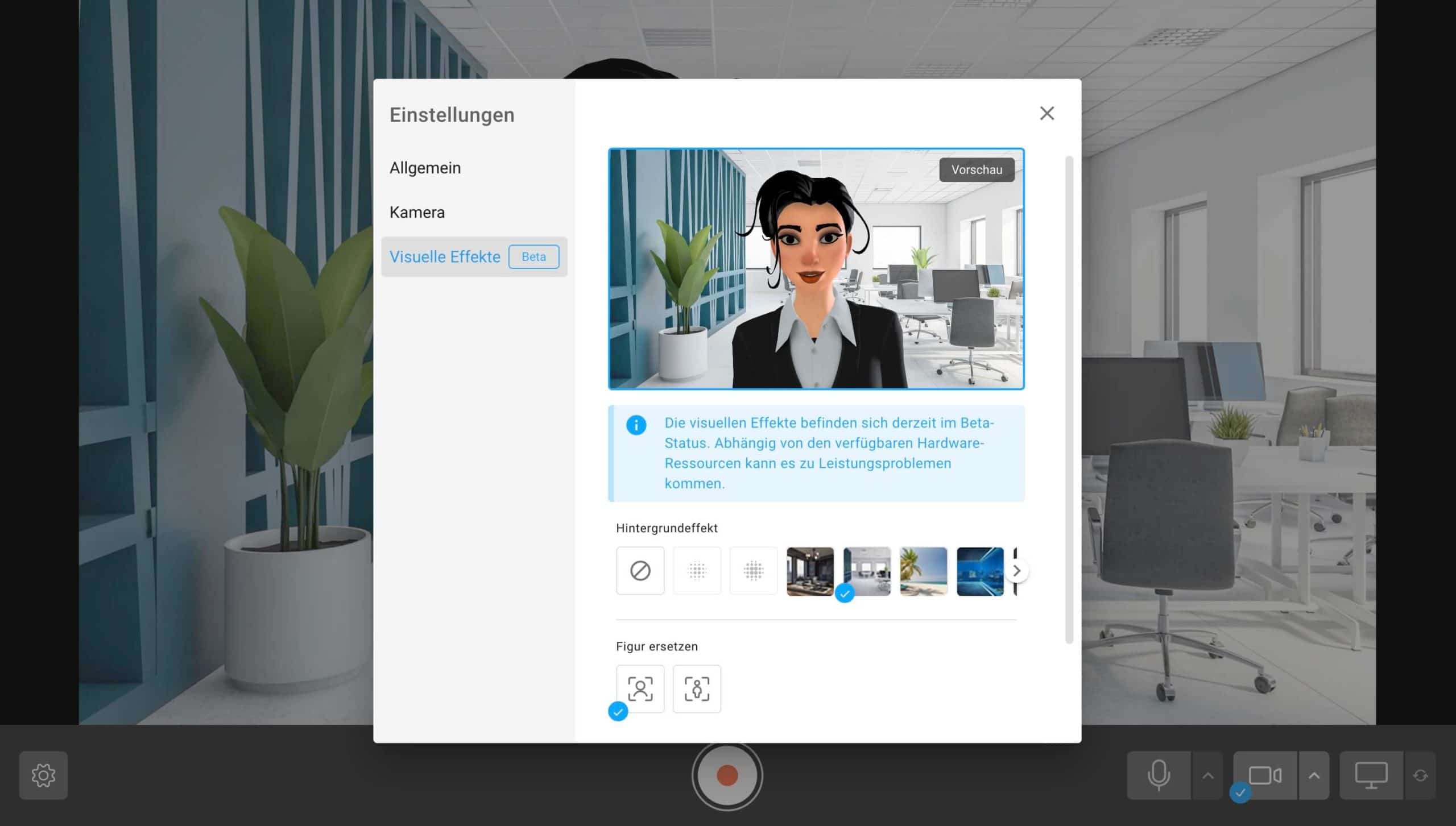Click the screen share monitor icon
Viewport: 1456px width, 826px height.
(1371, 775)
